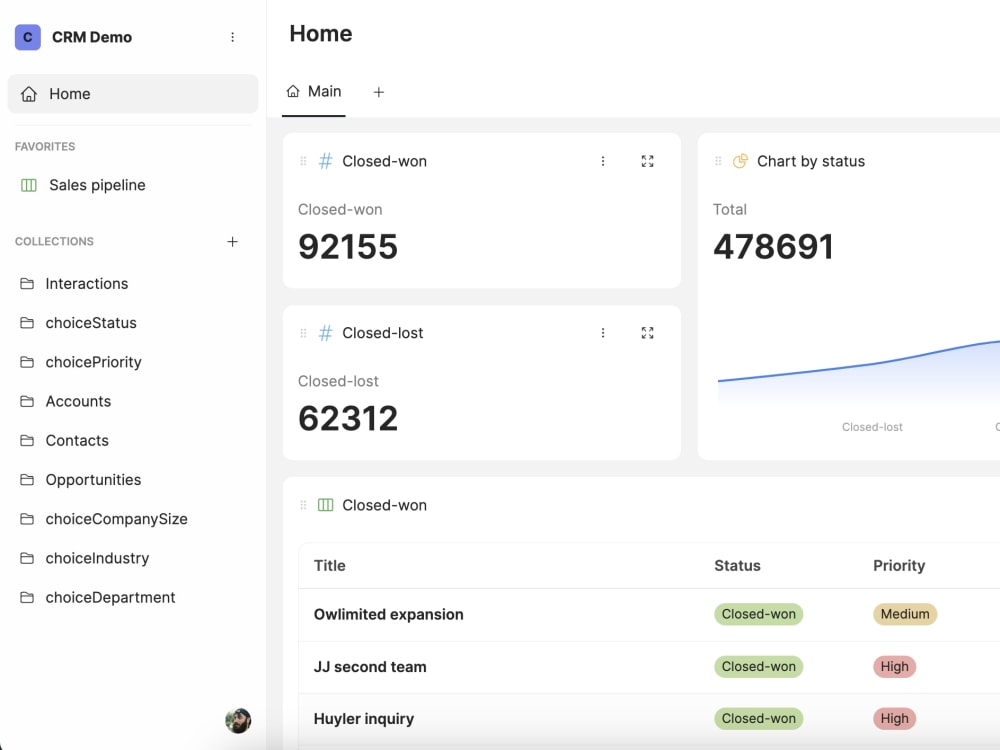Viewport: 1000px width, 750px height.
Task: Switch to the Main dashboard tab
Action: pos(314,90)
